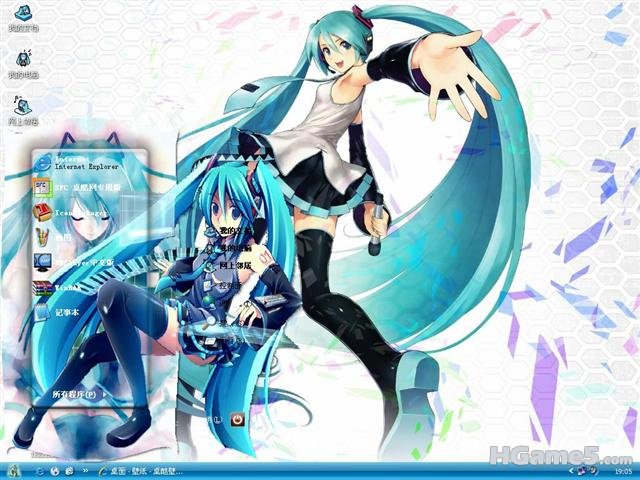
Task: Open the monitor icon player entry
Action: tap(73, 262)
